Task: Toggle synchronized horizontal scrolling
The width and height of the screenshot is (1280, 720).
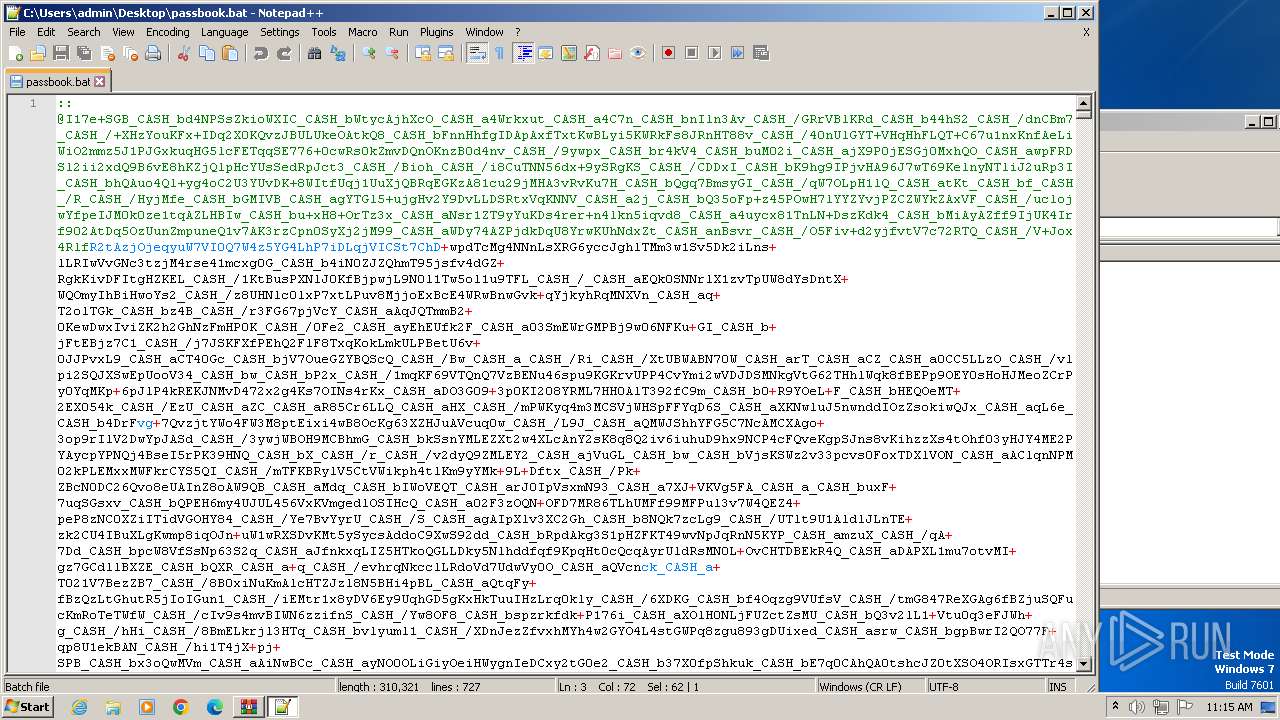Action: 446,53
